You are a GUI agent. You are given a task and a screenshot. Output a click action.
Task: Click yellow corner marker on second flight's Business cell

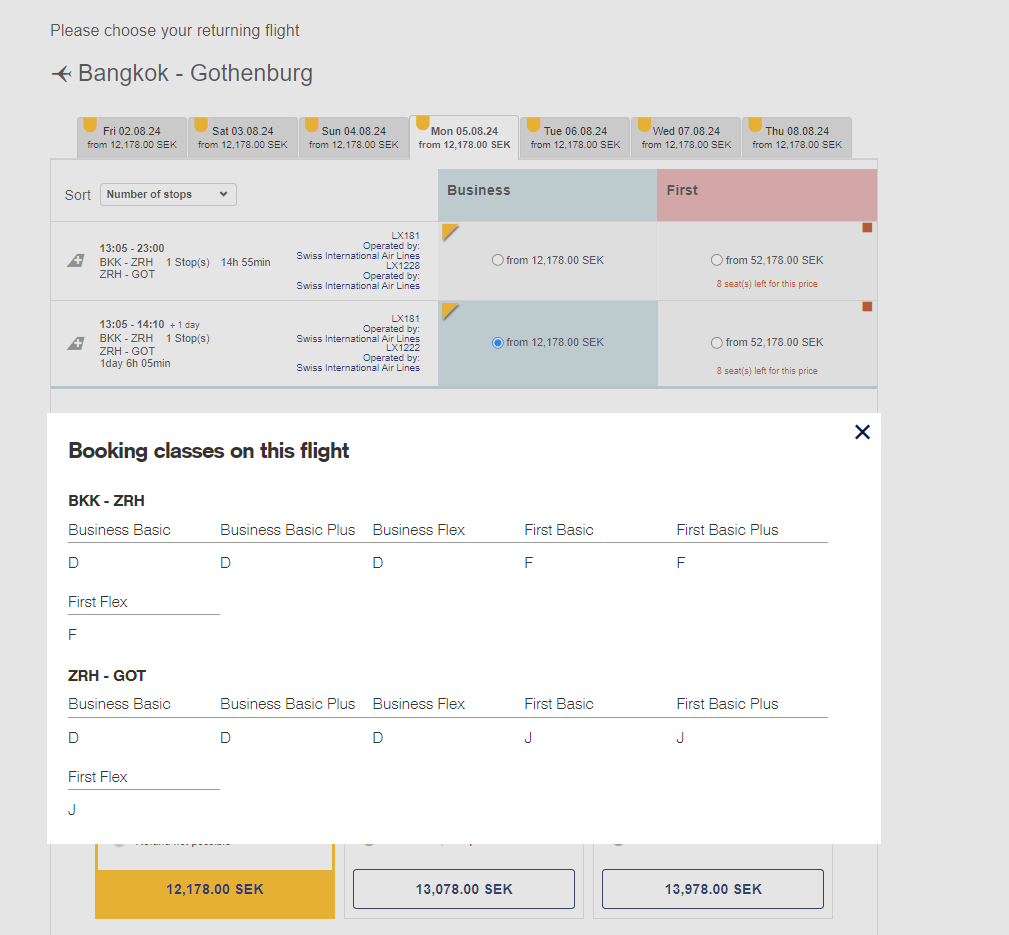pos(449,310)
